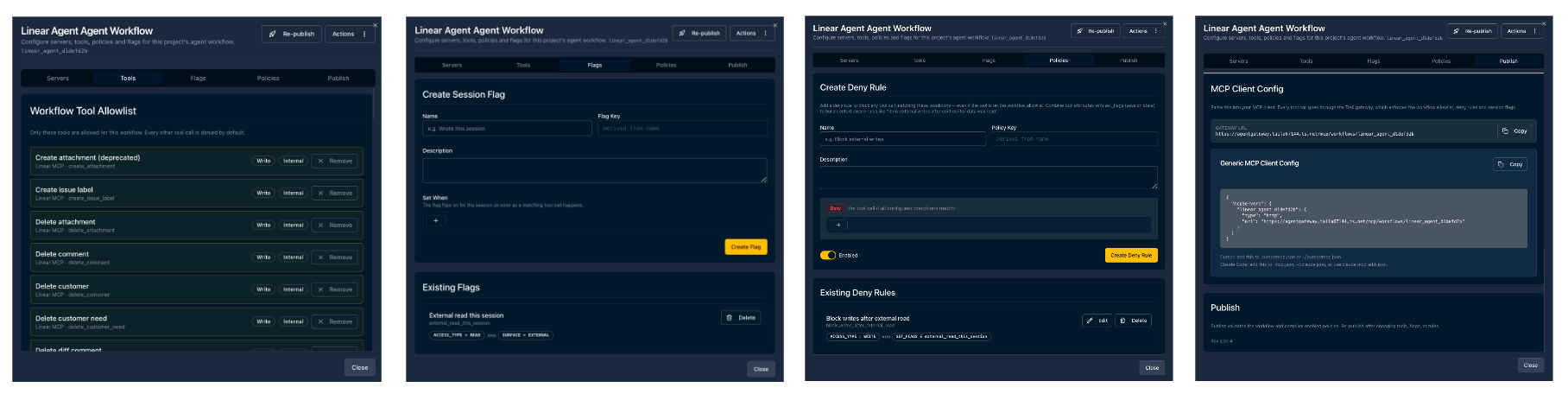This screenshot has width=1568, height=394.
Task: Click the yellow Create Flag button
Action: tap(746, 247)
